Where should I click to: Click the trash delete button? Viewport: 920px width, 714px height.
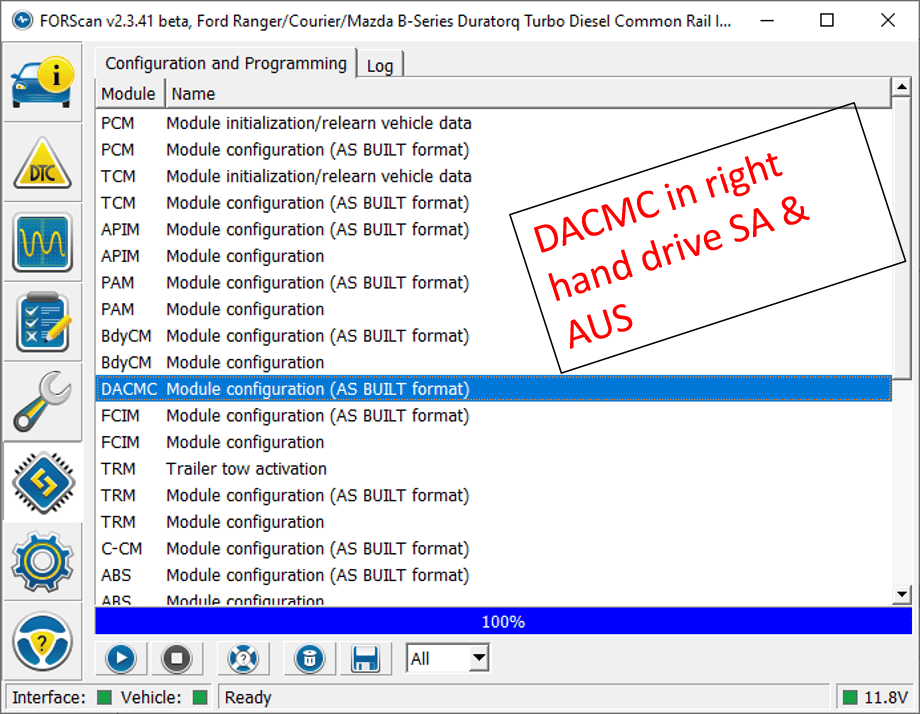309,658
